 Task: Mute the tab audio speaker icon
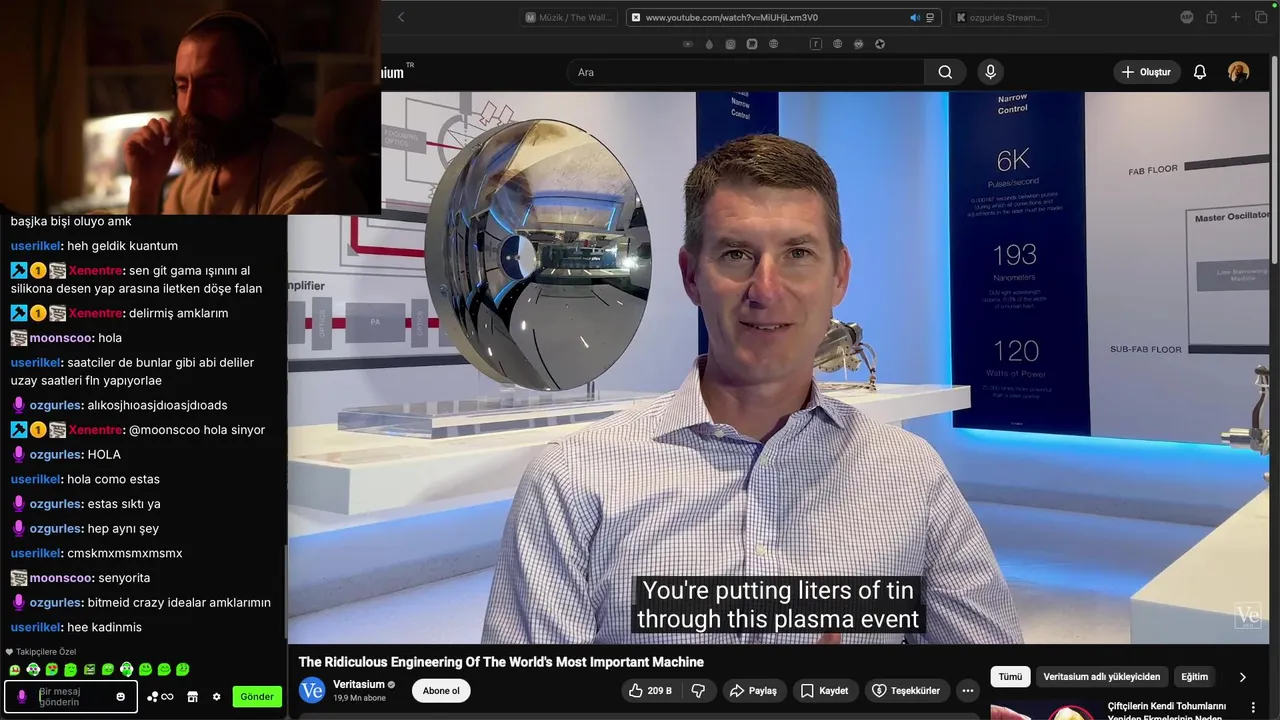click(x=914, y=17)
